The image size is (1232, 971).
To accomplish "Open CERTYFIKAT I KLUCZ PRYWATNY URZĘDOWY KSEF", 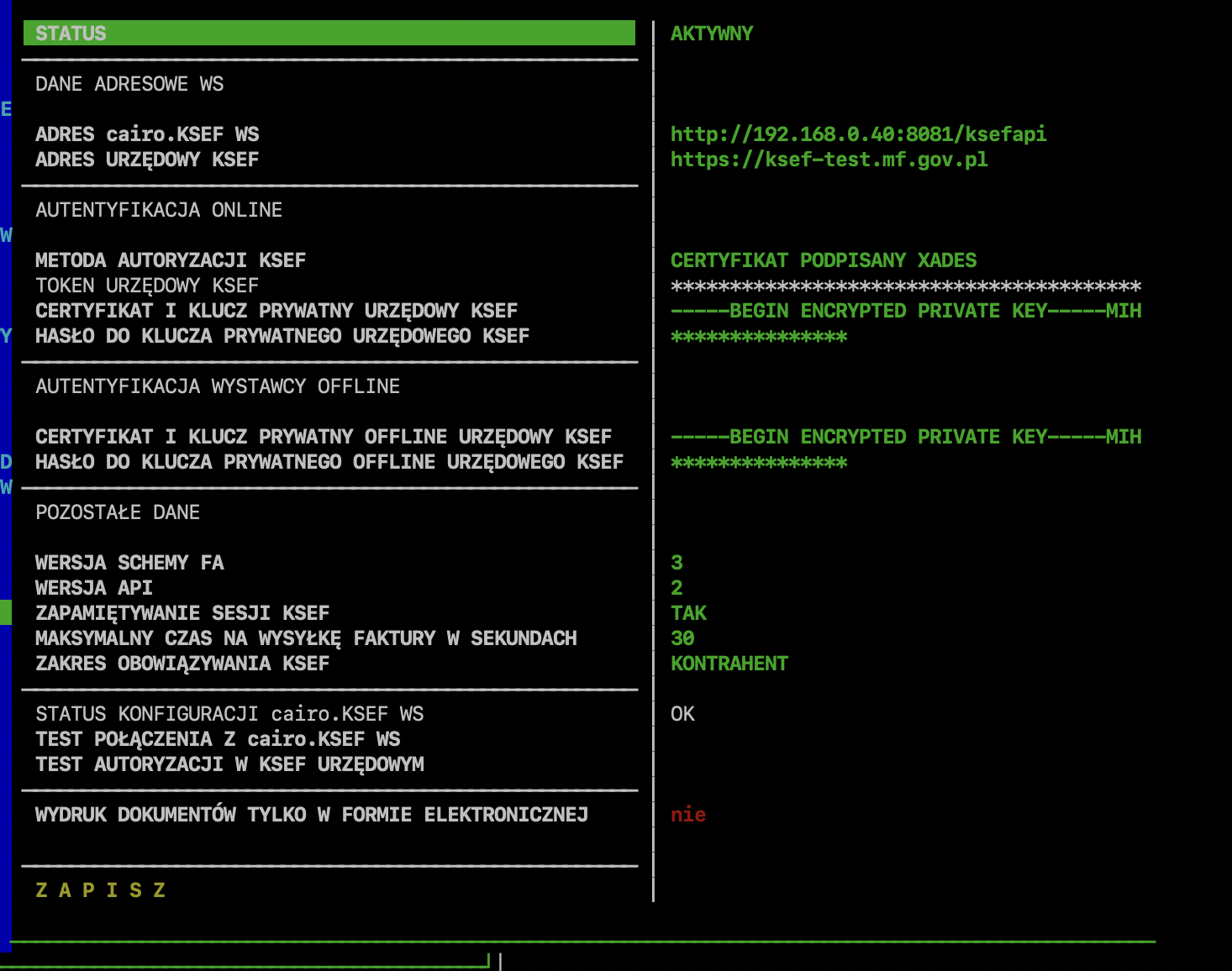I will pos(276,311).
